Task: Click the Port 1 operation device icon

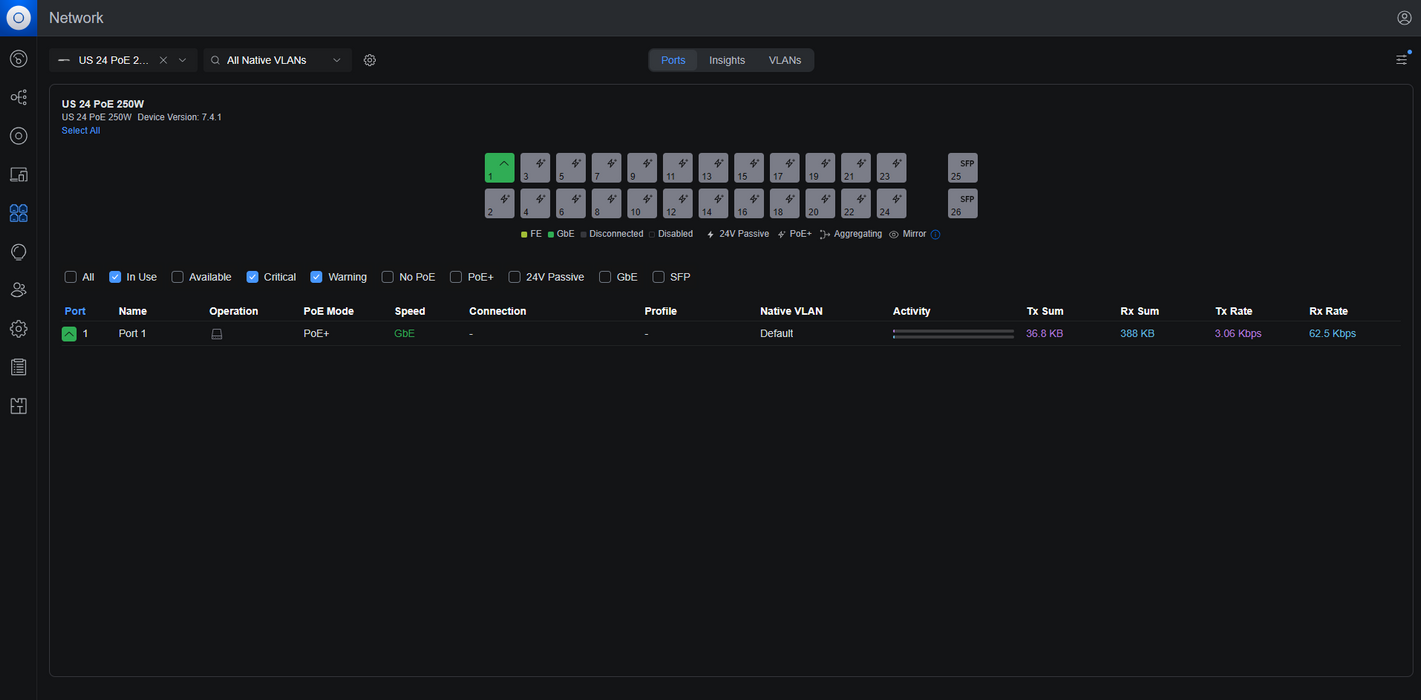Action: click(217, 334)
